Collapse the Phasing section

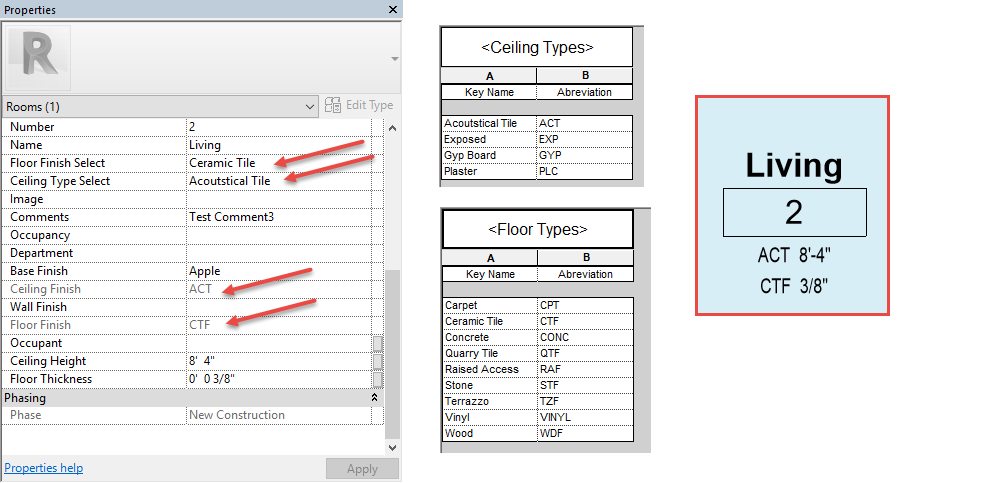(x=374, y=398)
